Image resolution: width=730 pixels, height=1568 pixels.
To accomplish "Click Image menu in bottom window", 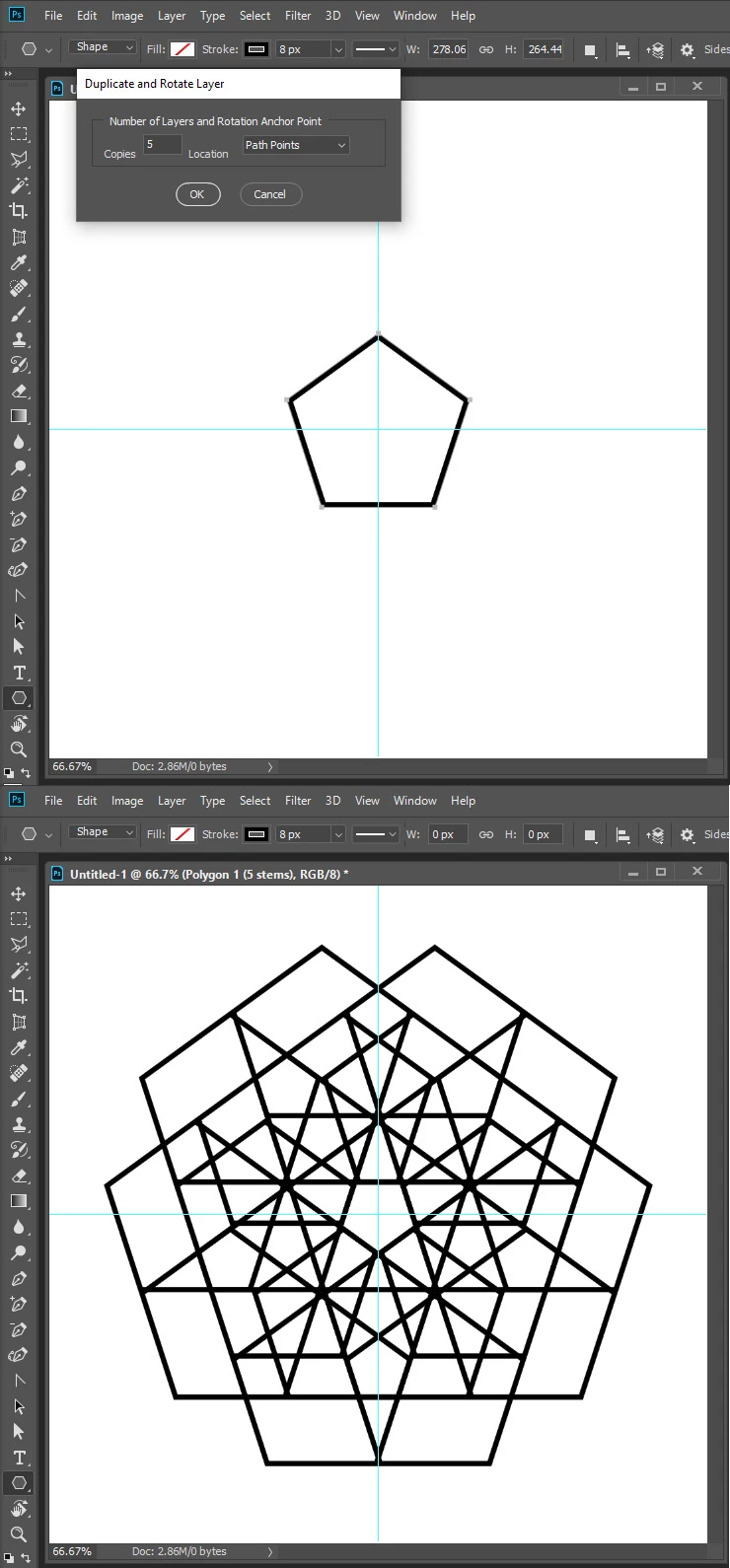I will coord(127,801).
